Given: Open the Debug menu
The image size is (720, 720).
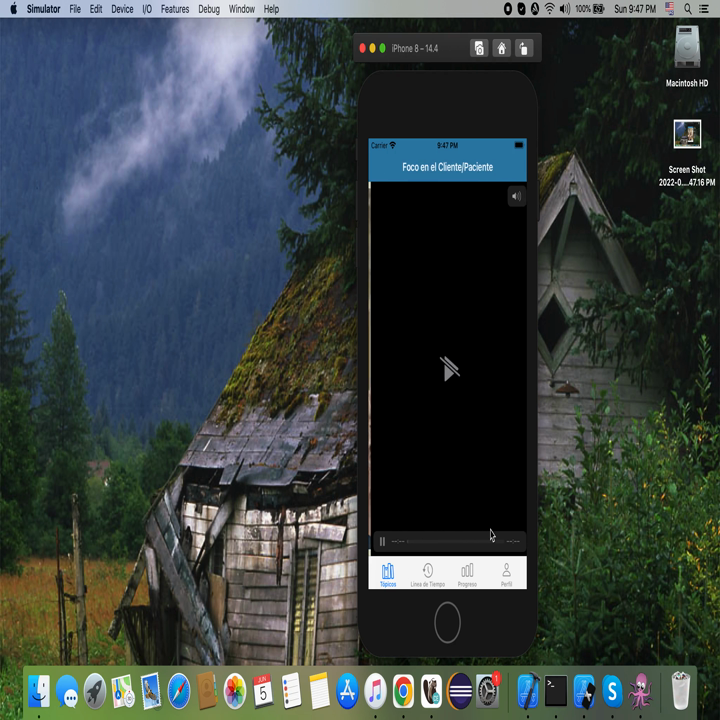Looking at the screenshot, I should (209, 9).
